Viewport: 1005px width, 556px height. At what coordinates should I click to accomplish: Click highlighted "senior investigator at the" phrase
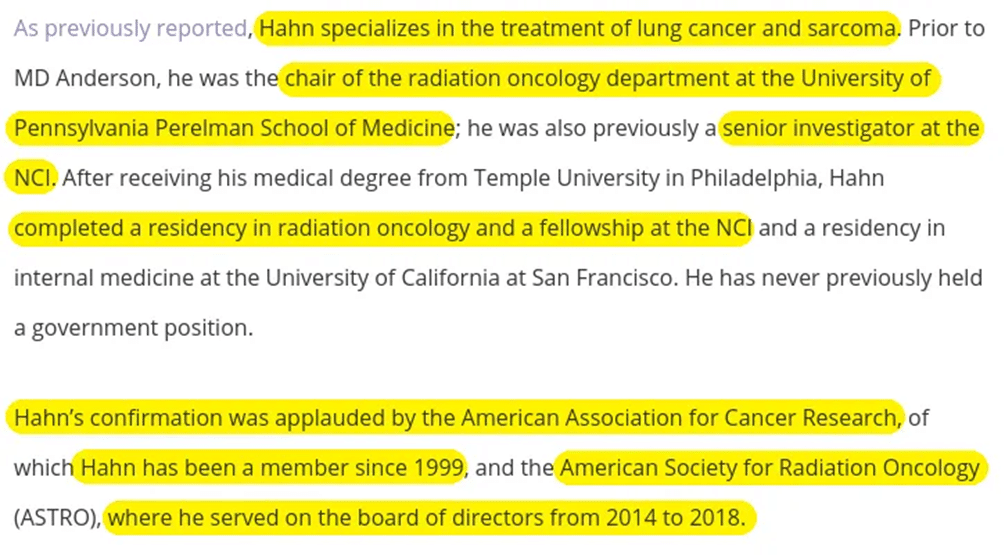click(851, 128)
